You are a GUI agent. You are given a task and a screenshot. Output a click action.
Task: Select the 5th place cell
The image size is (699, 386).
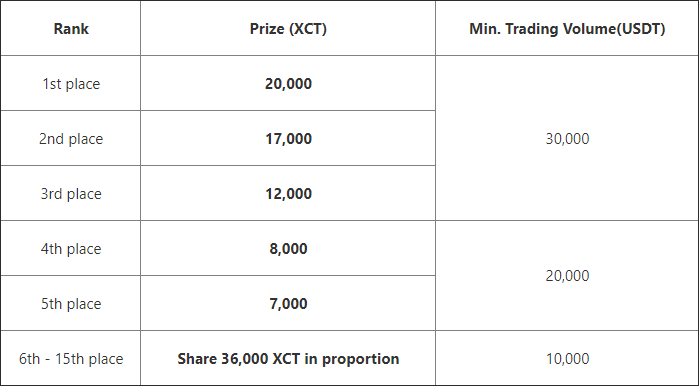pyautogui.click(x=71, y=304)
